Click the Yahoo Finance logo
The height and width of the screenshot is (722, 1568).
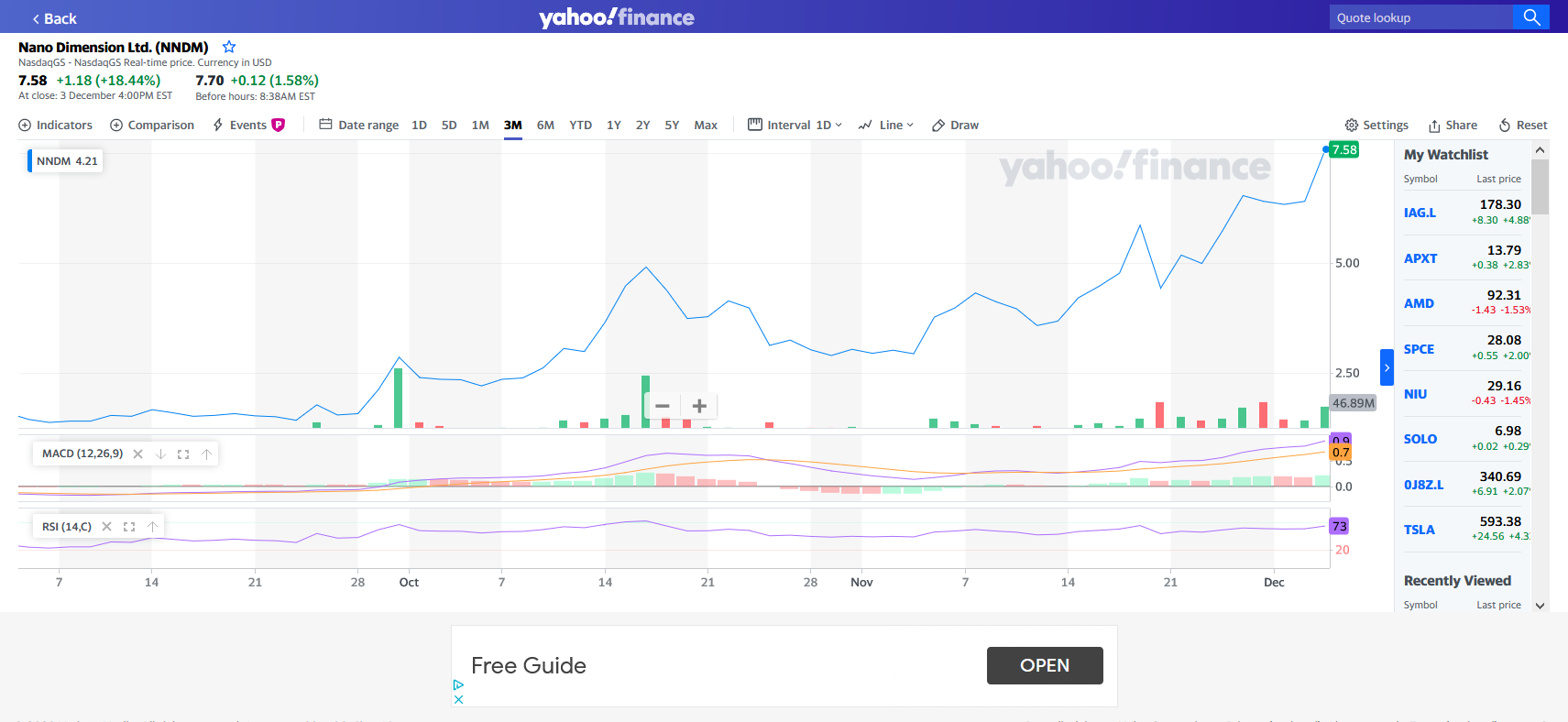616,17
